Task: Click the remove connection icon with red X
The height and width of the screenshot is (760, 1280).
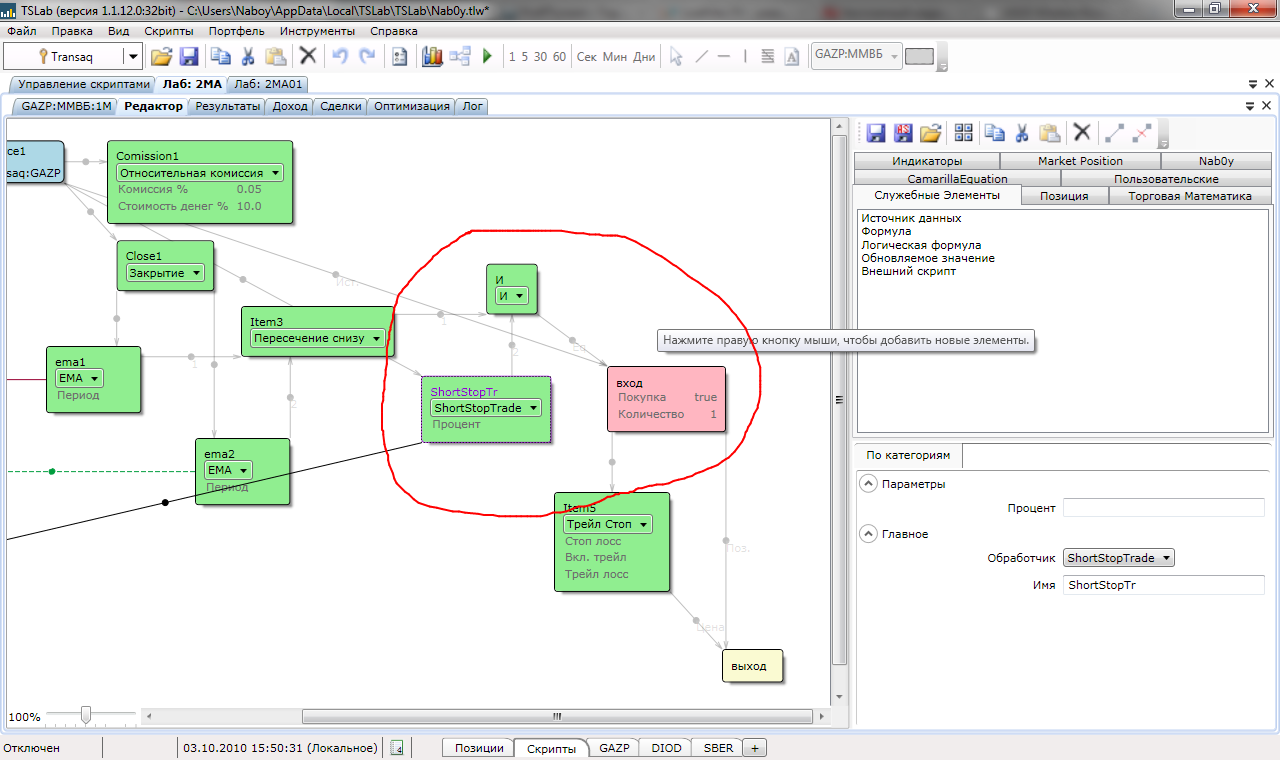Action: click(x=1142, y=133)
